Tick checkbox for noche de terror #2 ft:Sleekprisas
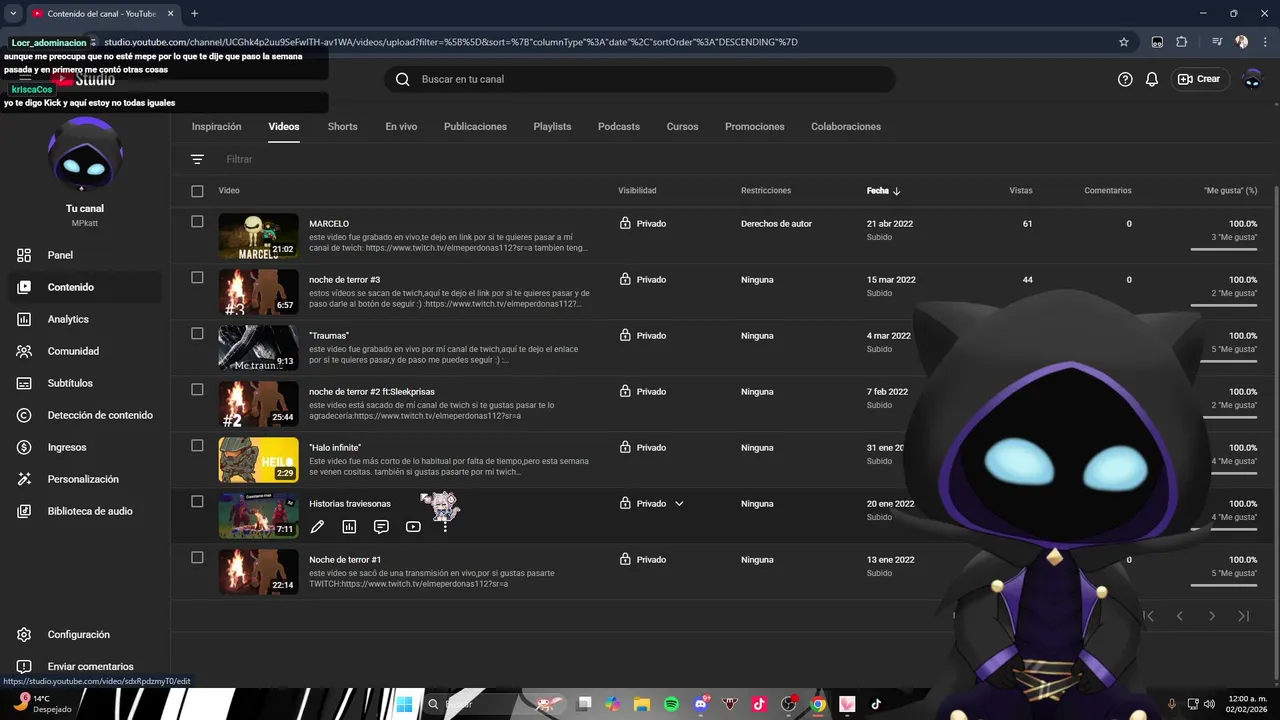The height and width of the screenshot is (720, 1280). (x=197, y=390)
